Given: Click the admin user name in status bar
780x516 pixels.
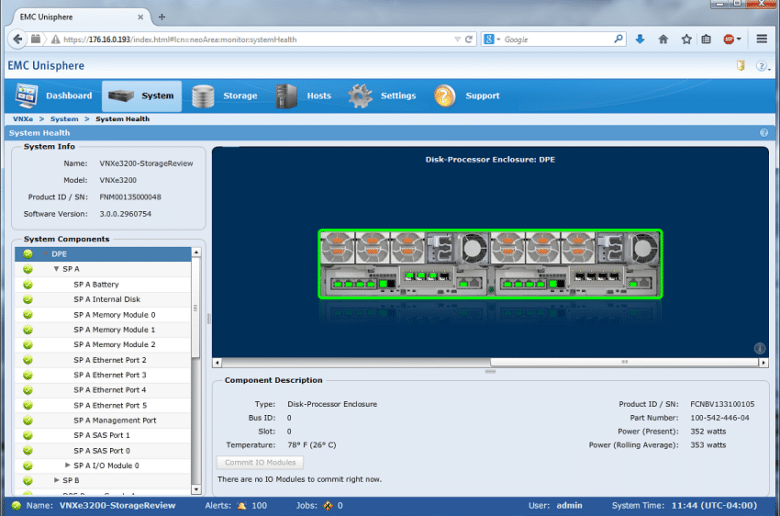Looking at the screenshot, I should tap(569, 506).
